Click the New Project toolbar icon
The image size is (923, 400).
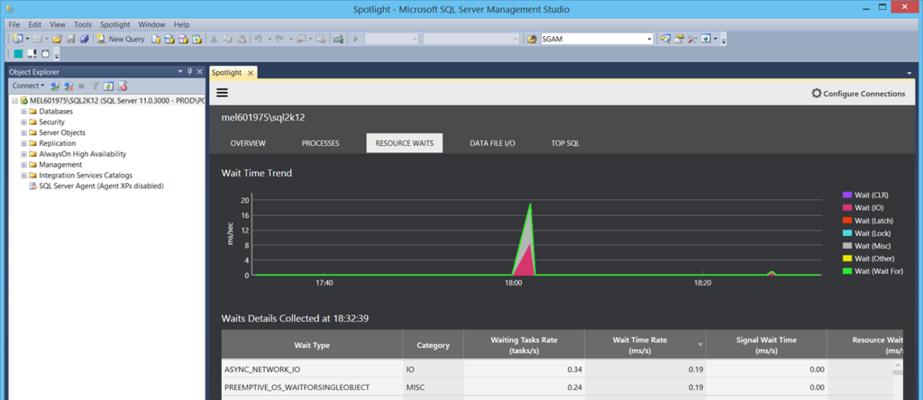[18, 39]
